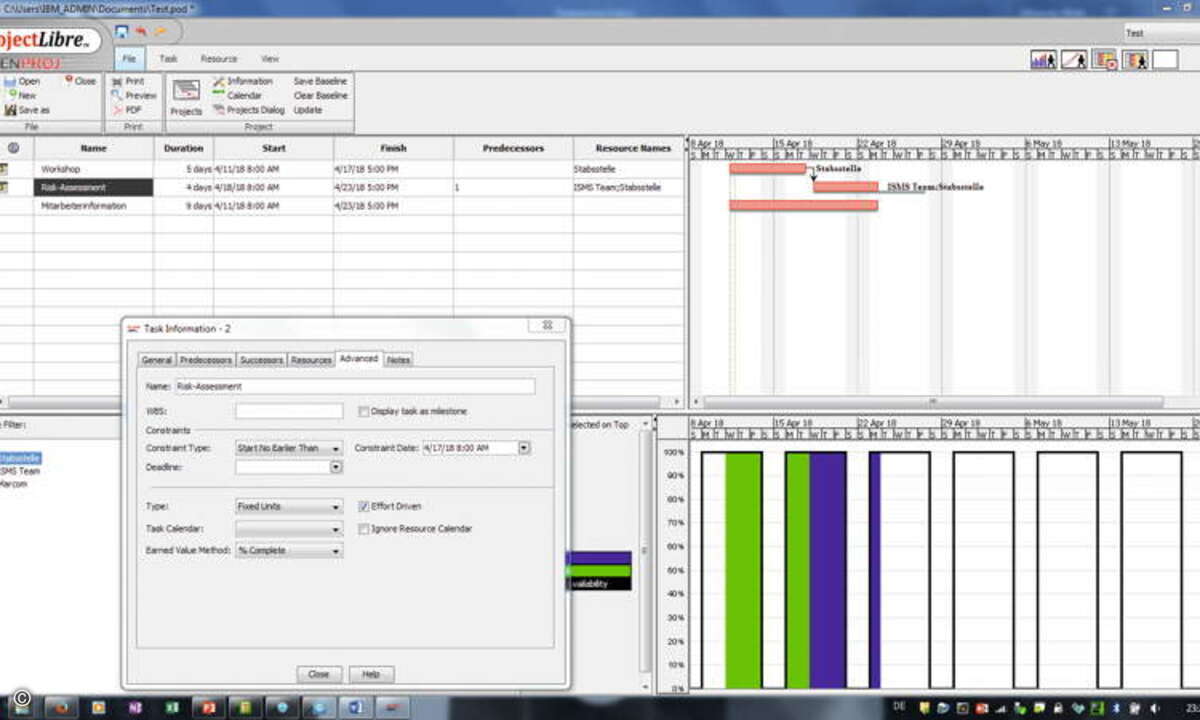Screen dimensions: 1200x720
Task: Switch to the Task ribbon tab
Action: (x=168, y=59)
